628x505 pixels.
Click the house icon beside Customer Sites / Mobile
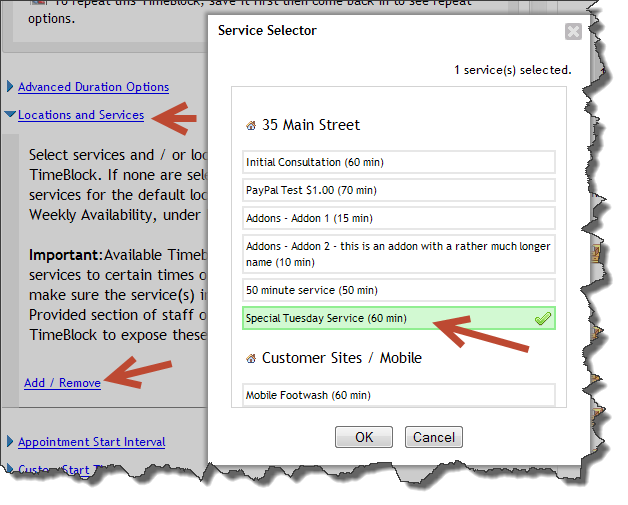[250, 358]
